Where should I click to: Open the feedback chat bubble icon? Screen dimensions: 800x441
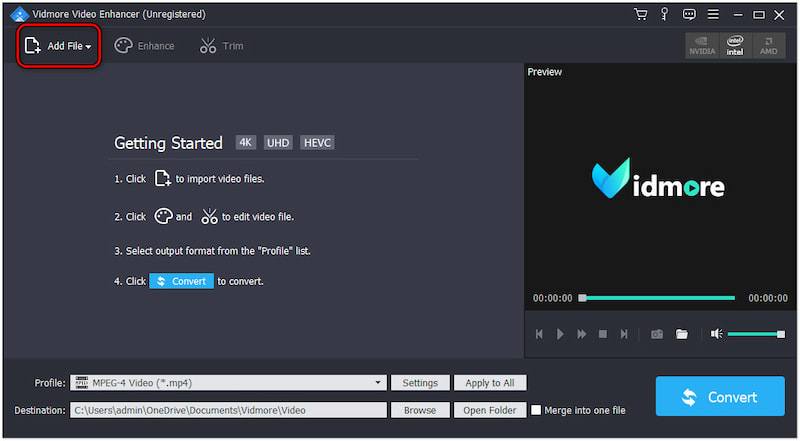point(688,14)
